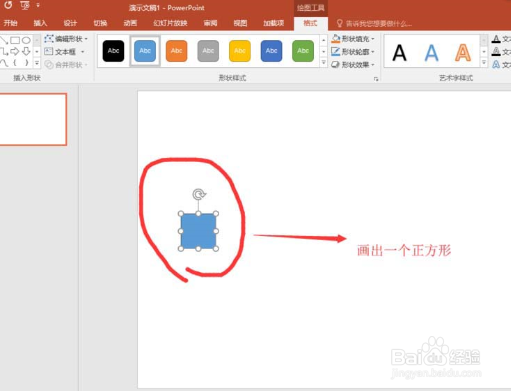Apply the black Abc shape style
Image resolution: width=511 pixels, height=391 pixels.
(113, 51)
